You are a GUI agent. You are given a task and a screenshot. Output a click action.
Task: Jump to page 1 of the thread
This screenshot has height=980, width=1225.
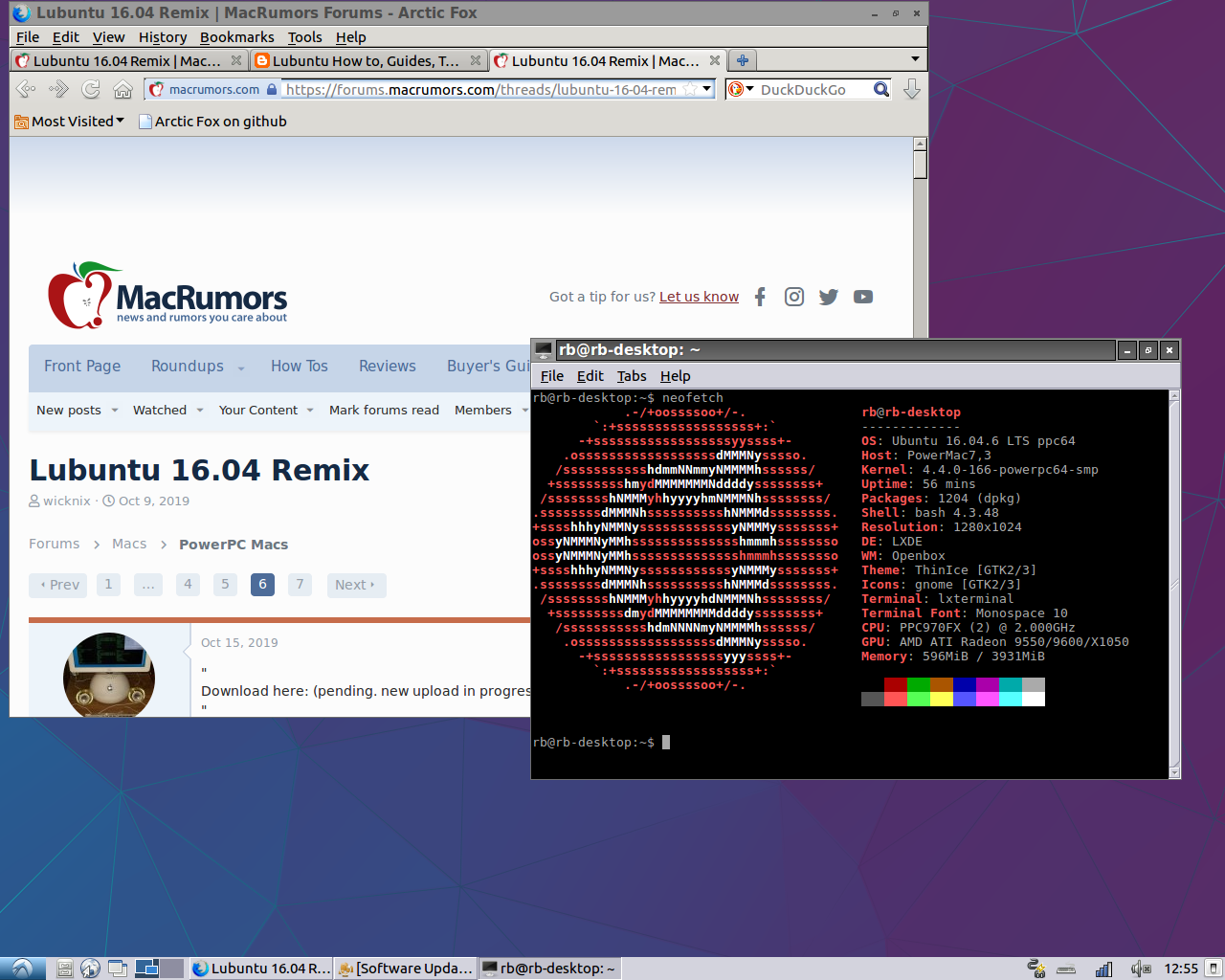click(x=108, y=584)
